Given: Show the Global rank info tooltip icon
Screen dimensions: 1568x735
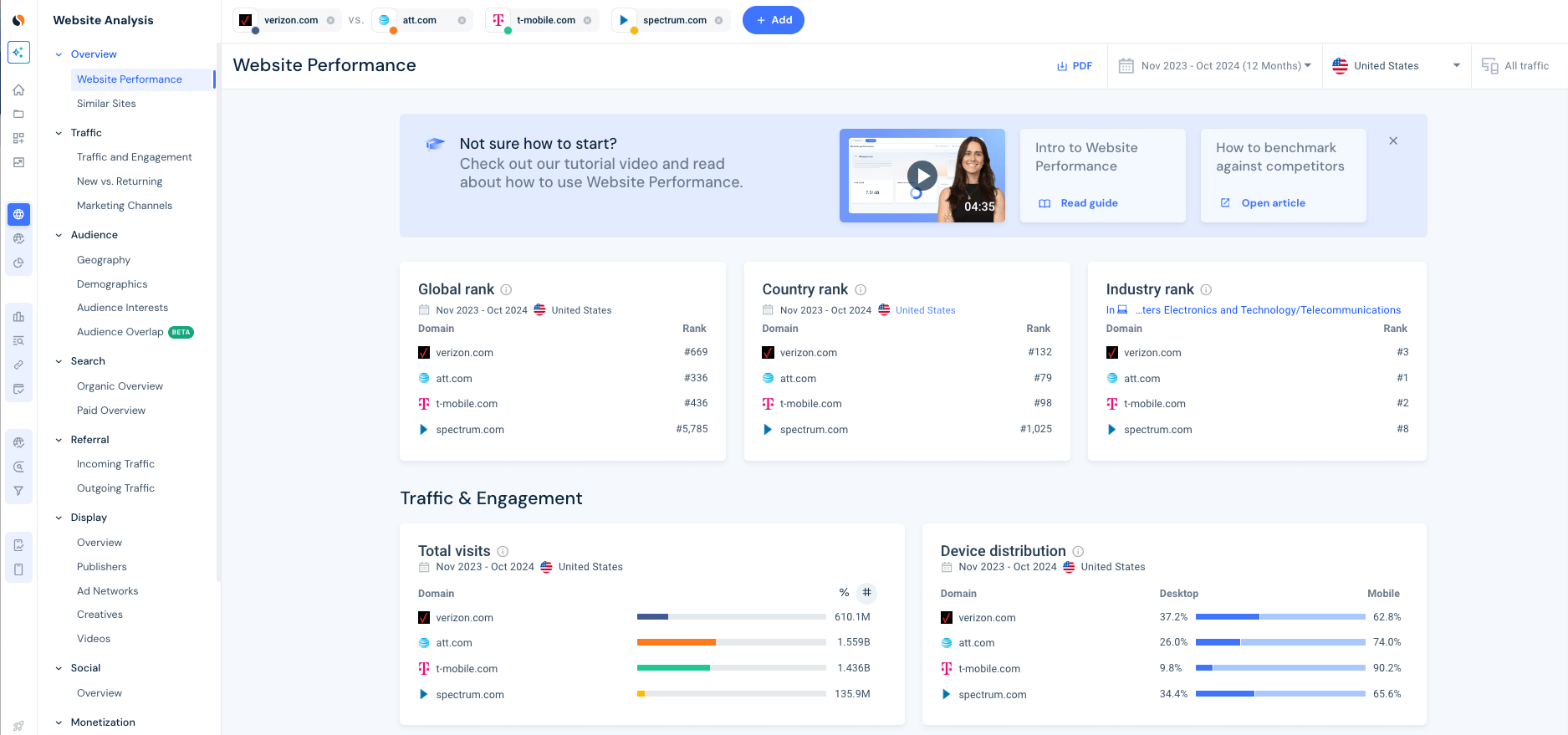Looking at the screenshot, I should pos(506,289).
